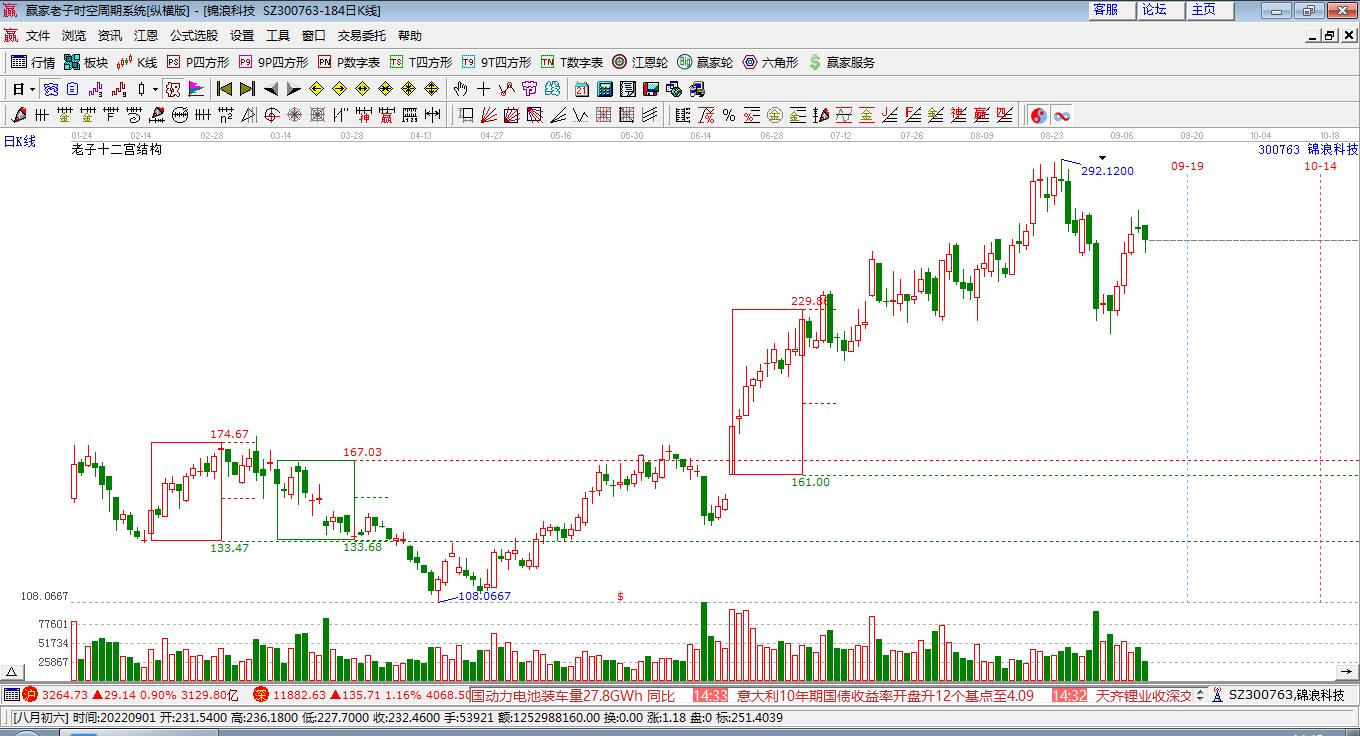Open 赢家服务 services
Image resolution: width=1360 pixels, height=736 pixels.
point(841,62)
